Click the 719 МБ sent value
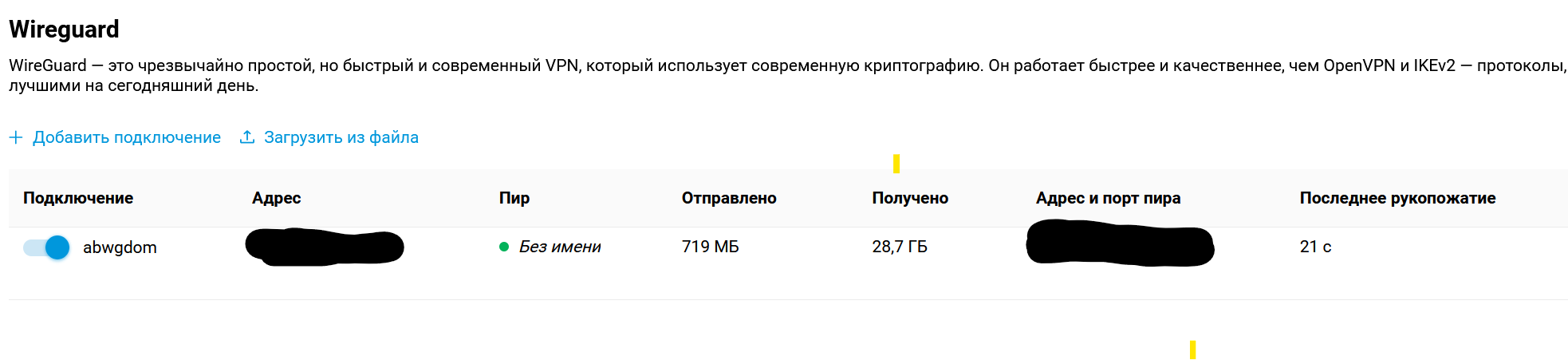1568x360 pixels. pos(711,247)
